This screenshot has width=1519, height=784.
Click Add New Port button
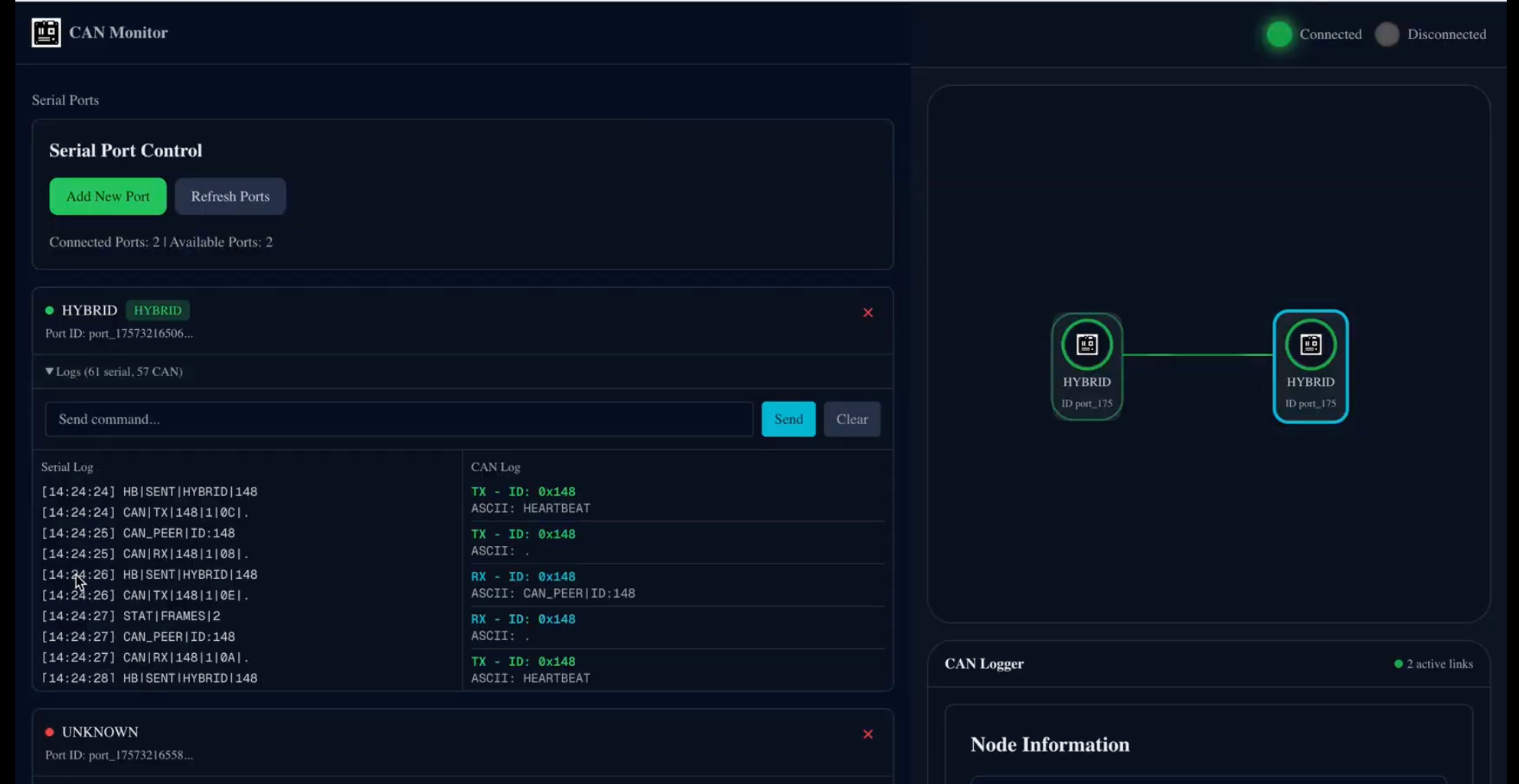click(108, 196)
